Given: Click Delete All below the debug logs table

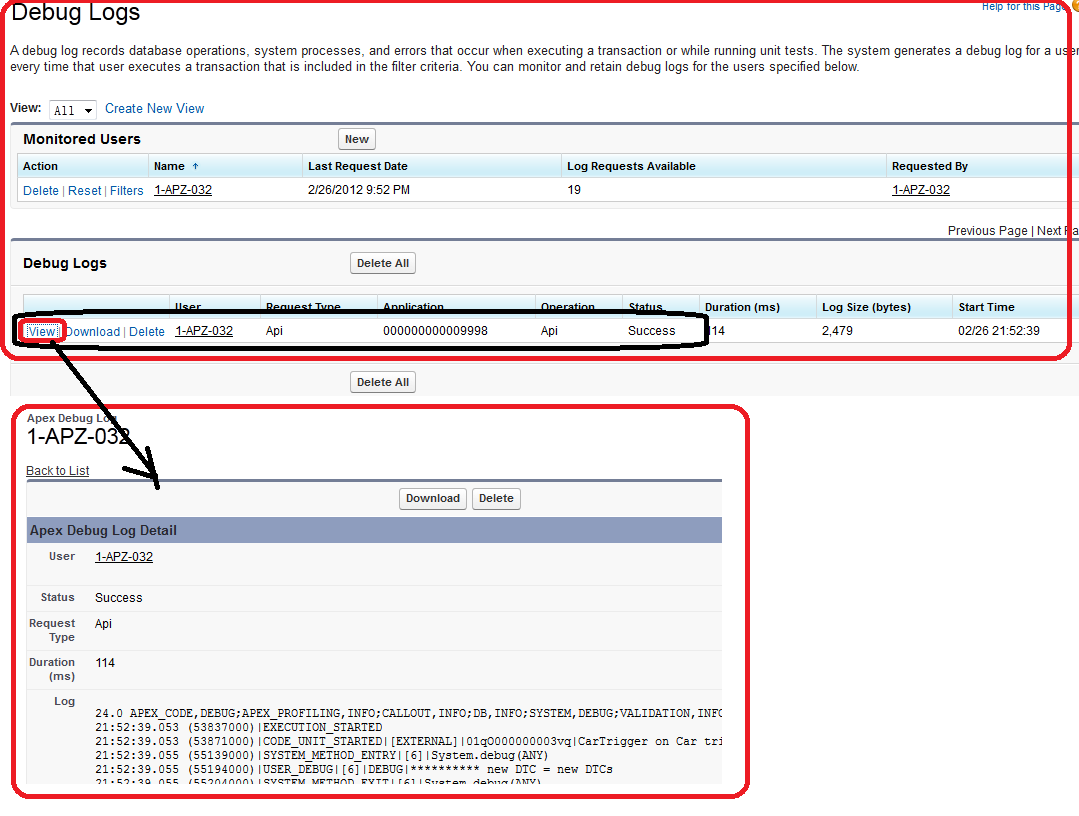Looking at the screenshot, I should coord(383,383).
